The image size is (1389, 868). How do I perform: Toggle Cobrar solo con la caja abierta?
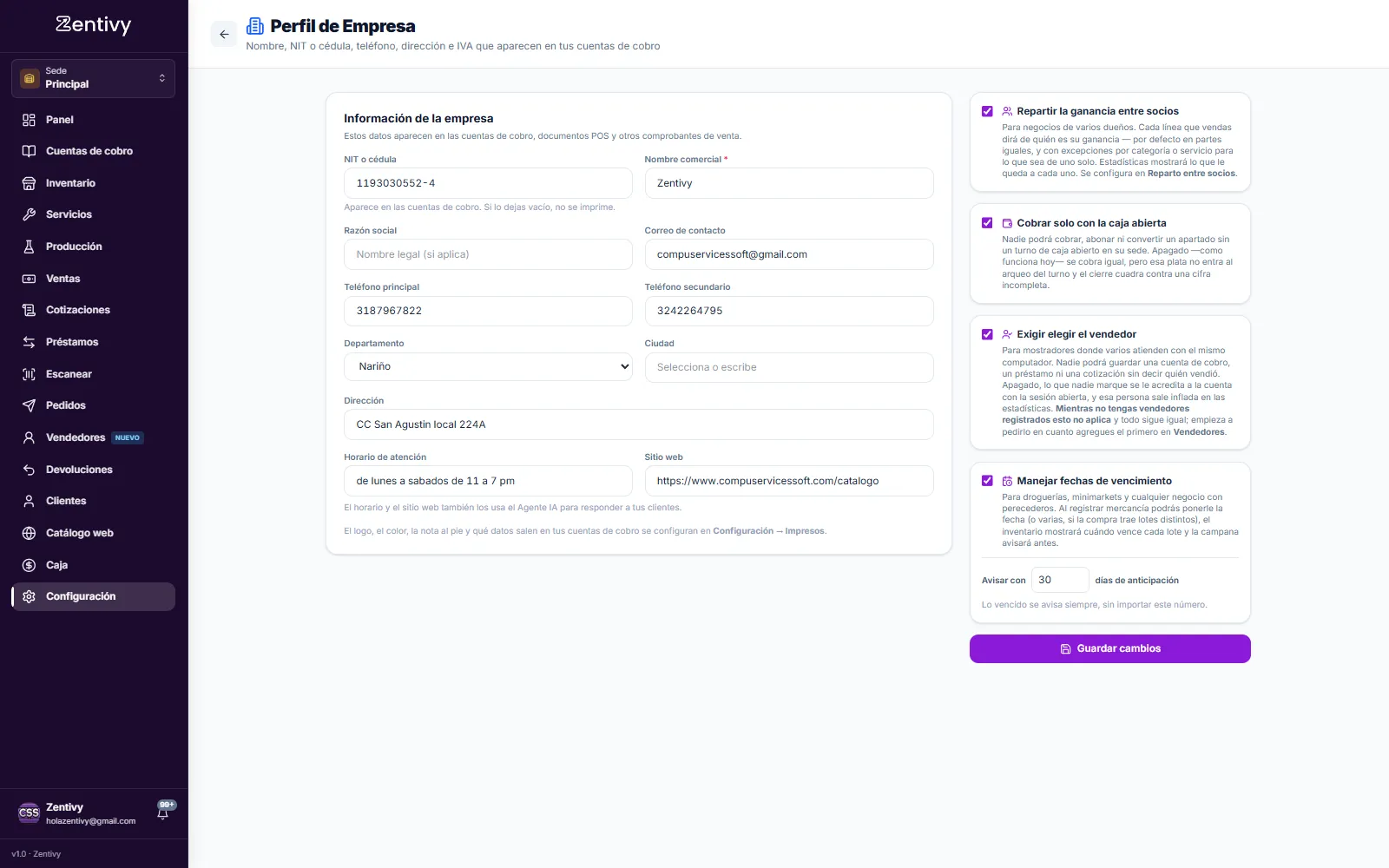click(x=987, y=223)
